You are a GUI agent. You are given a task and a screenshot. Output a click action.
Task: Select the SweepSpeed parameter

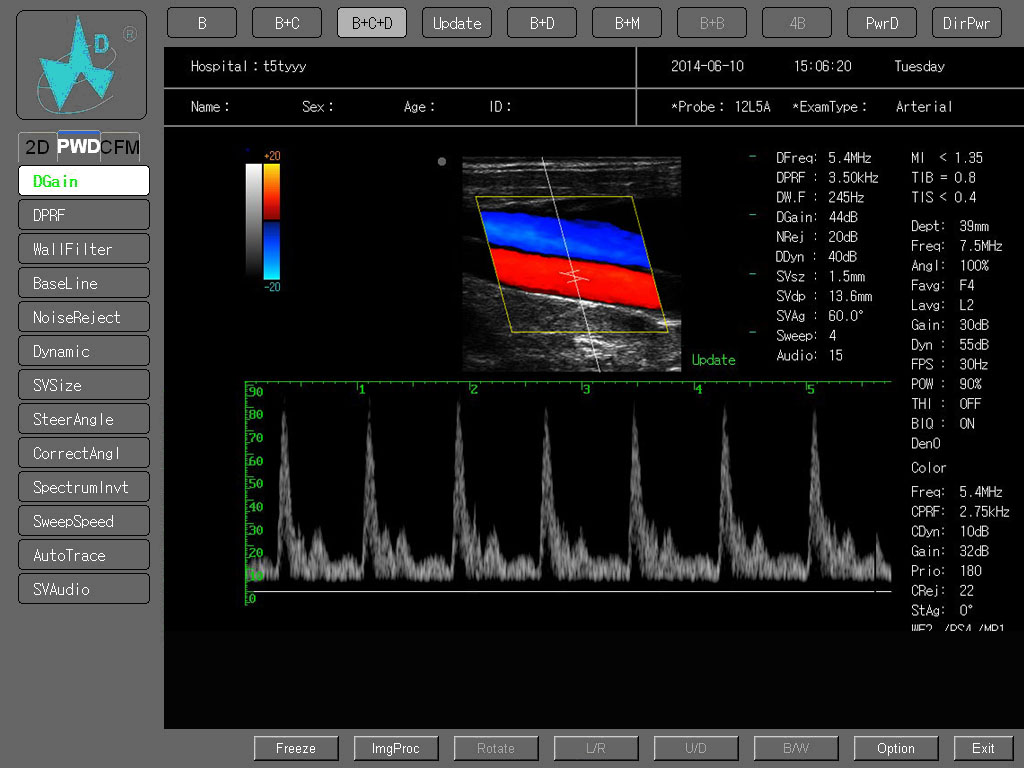pyautogui.click(x=84, y=521)
